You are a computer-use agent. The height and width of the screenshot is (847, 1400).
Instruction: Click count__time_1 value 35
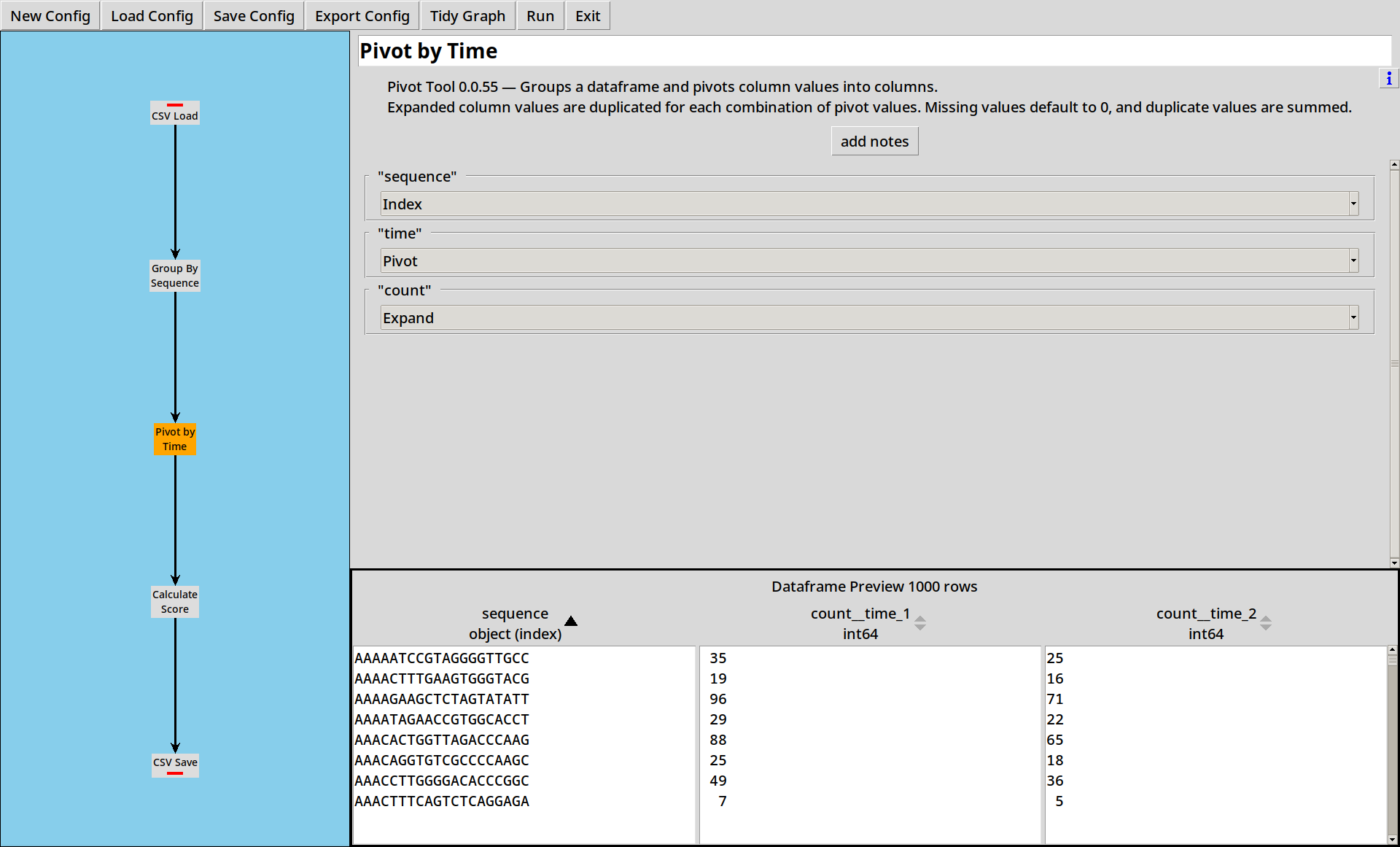718,658
